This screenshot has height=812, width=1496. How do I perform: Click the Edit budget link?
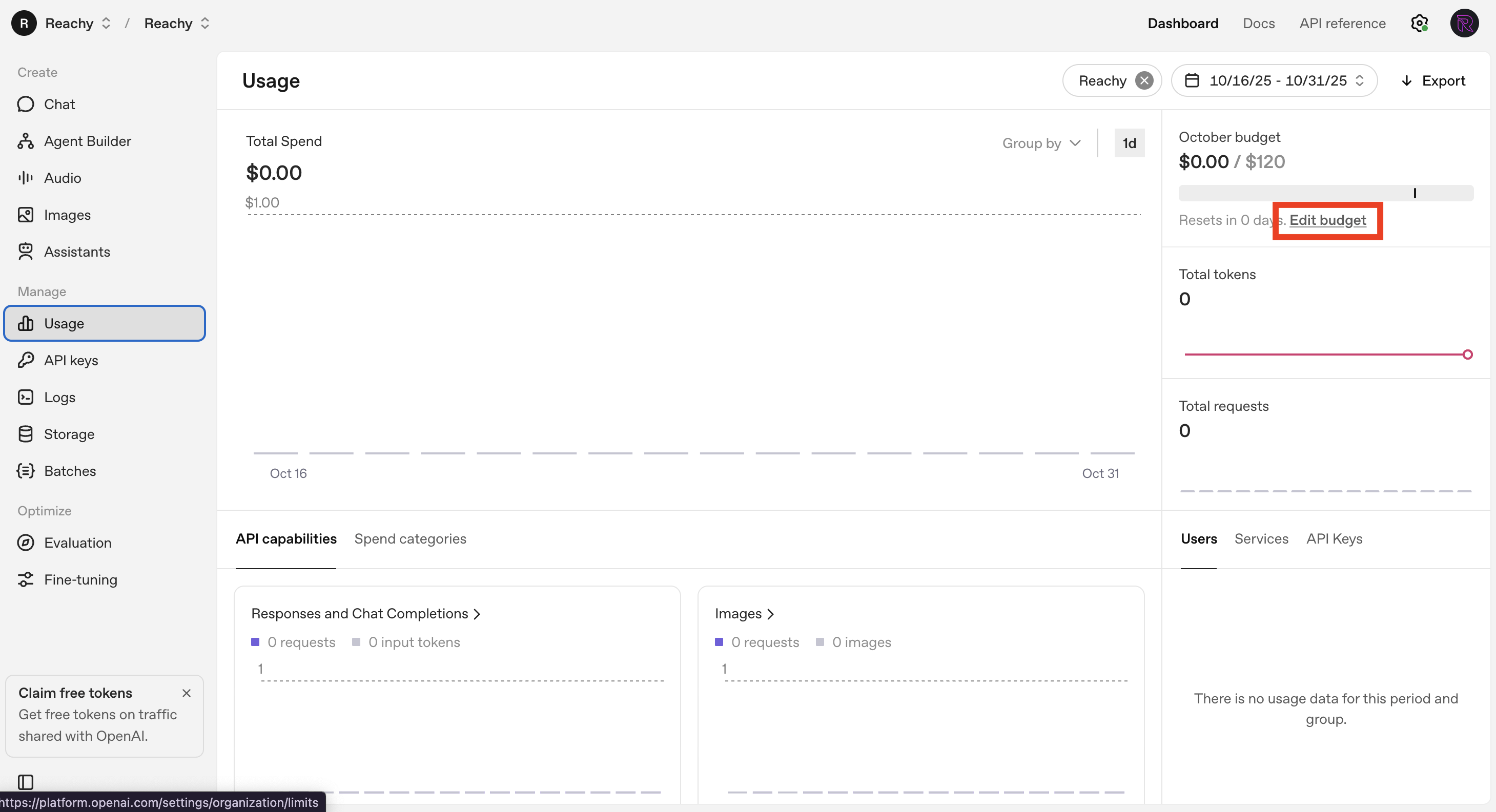[1327, 221]
